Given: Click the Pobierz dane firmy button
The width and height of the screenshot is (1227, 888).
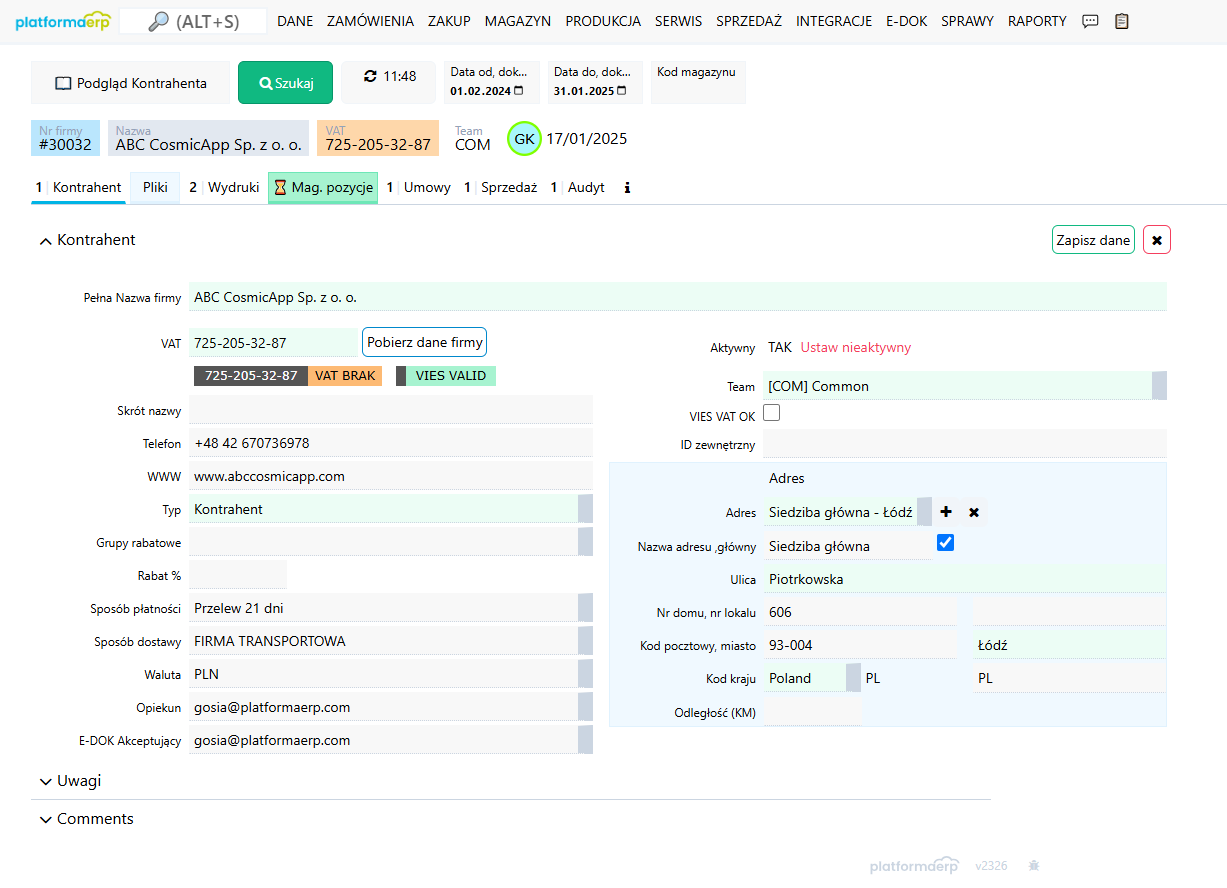Looking at the screenshot, I should pyautogui.click(x=424, y=342).
